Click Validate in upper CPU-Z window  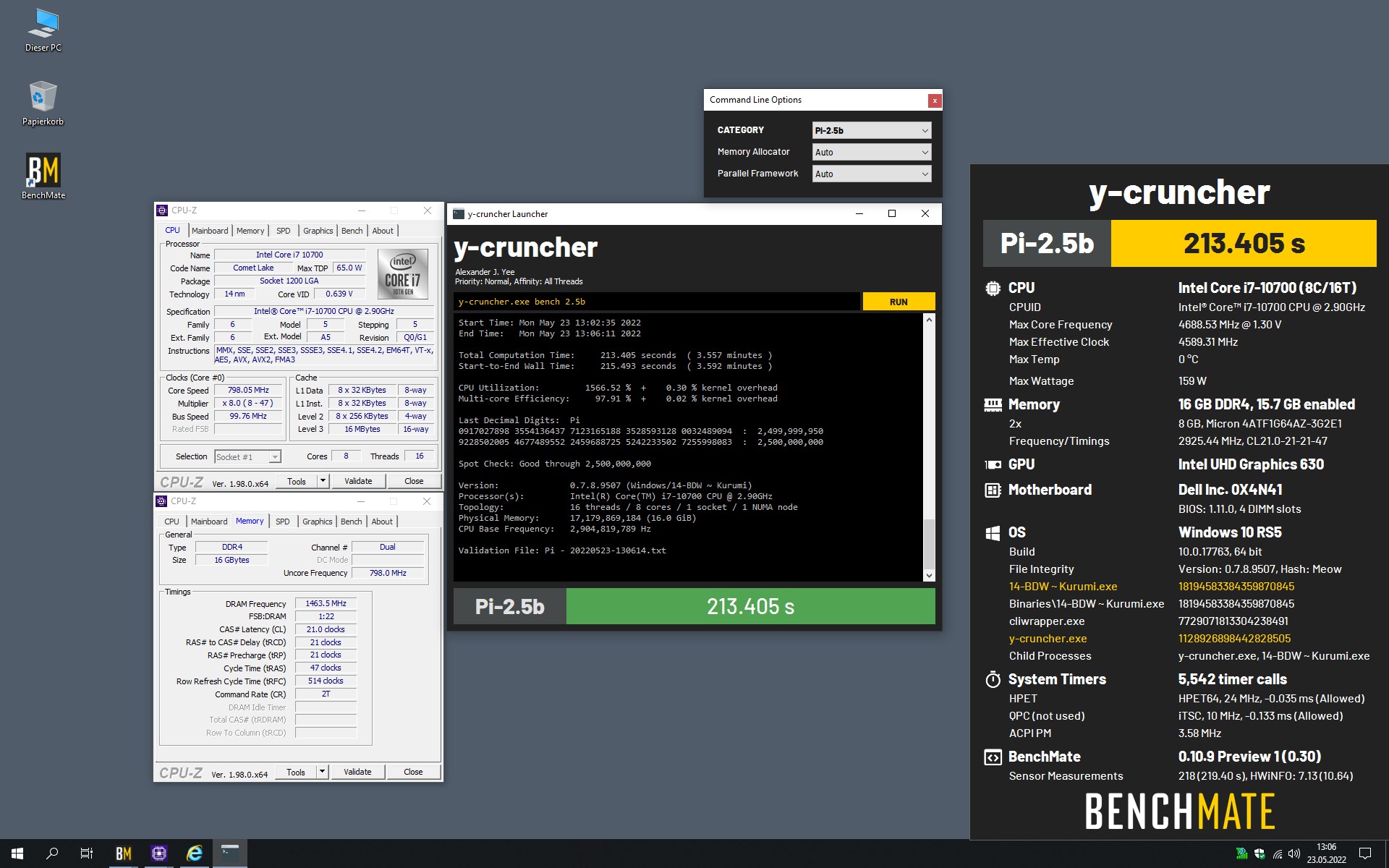pos(358,481)
